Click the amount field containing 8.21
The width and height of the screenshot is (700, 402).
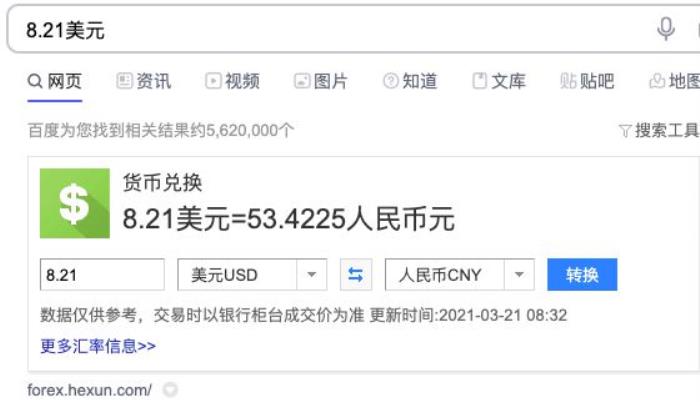[x=102, y=275]
